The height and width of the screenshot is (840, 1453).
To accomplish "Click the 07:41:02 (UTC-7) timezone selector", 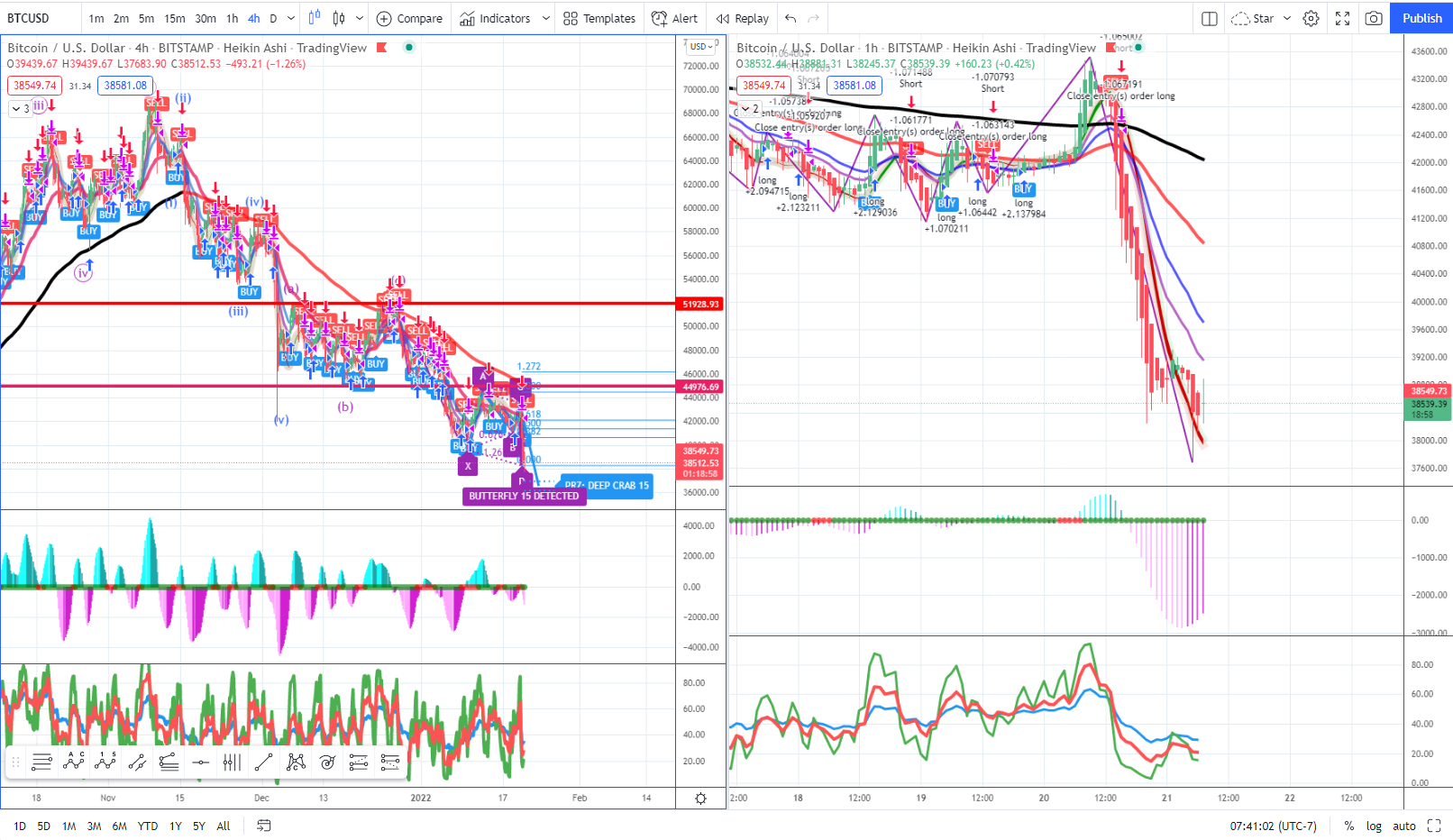I will [1273, 826].
